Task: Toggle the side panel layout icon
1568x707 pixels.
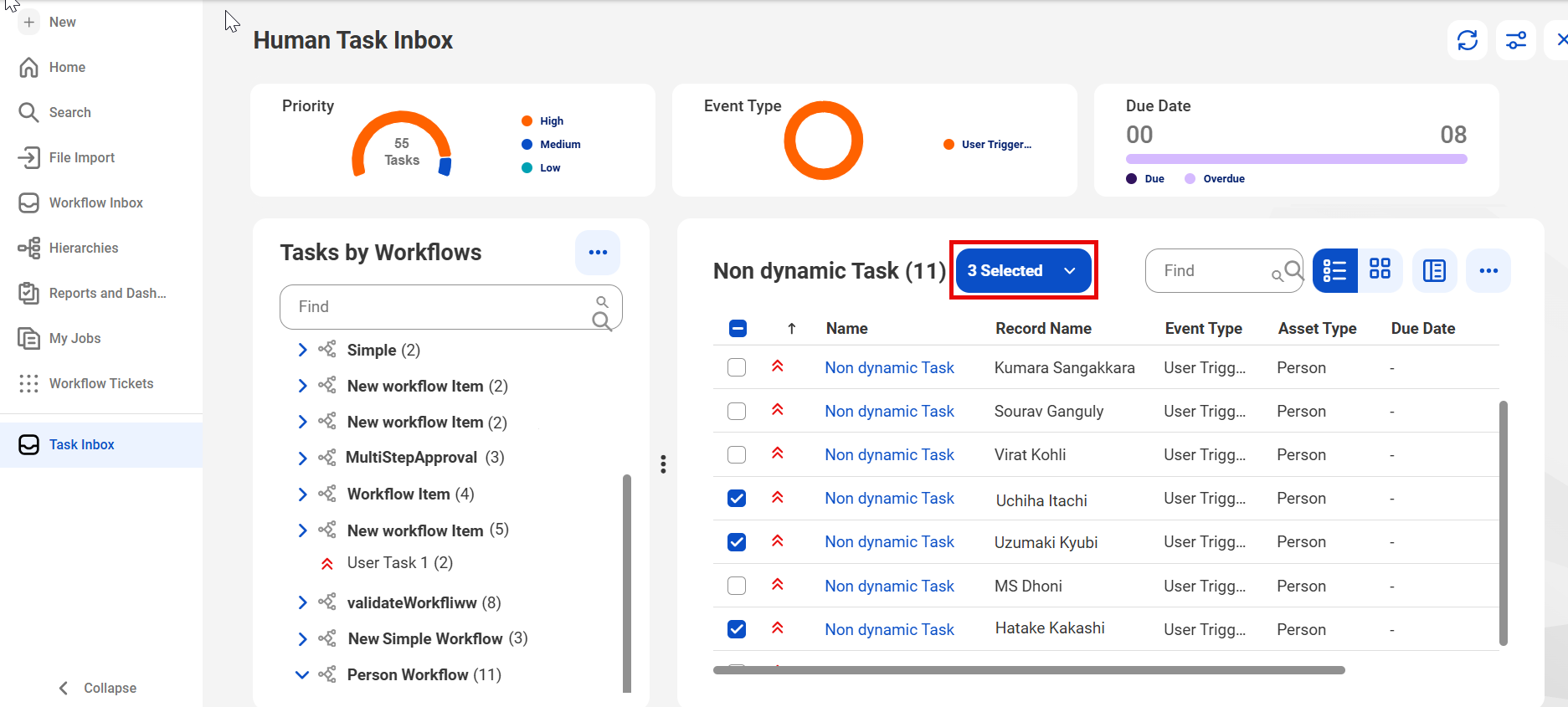Action: pos(1434,271)
